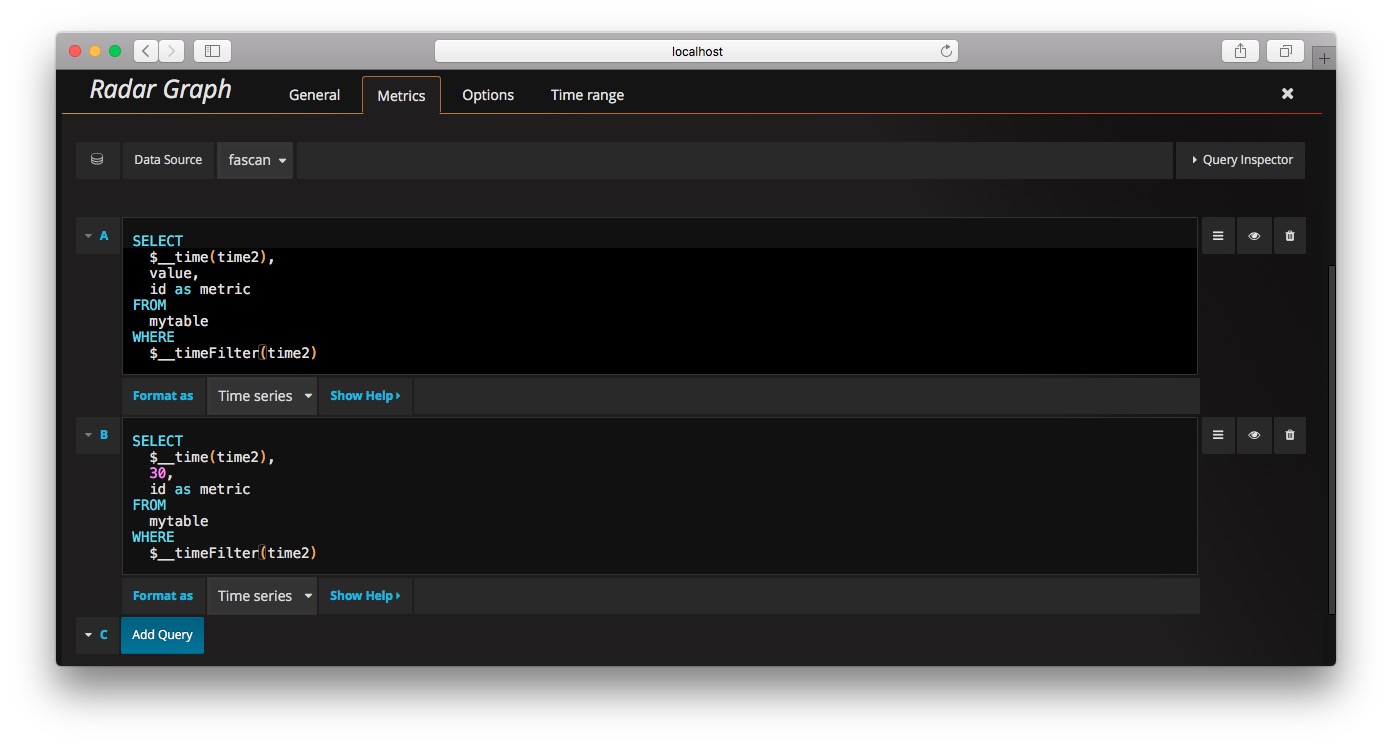Expand the Query Inspector
The height and width of the screenshot is (746, 1392).
click(1241, 160)
